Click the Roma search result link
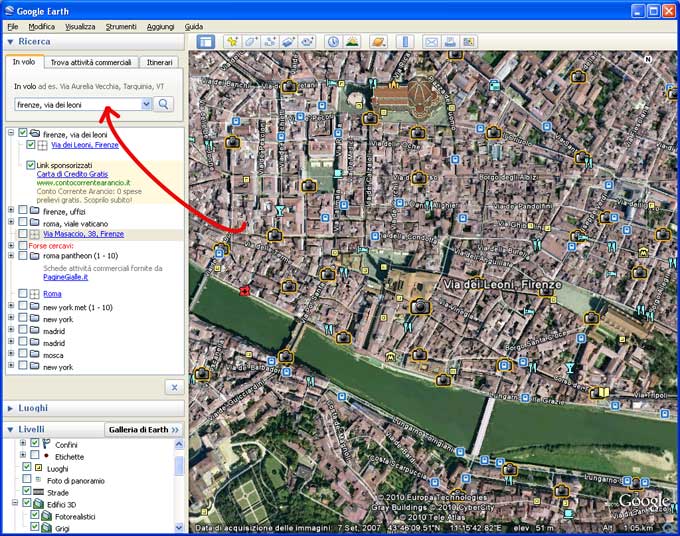The width and height of the screenshot is (680, 536). point(52,294)
